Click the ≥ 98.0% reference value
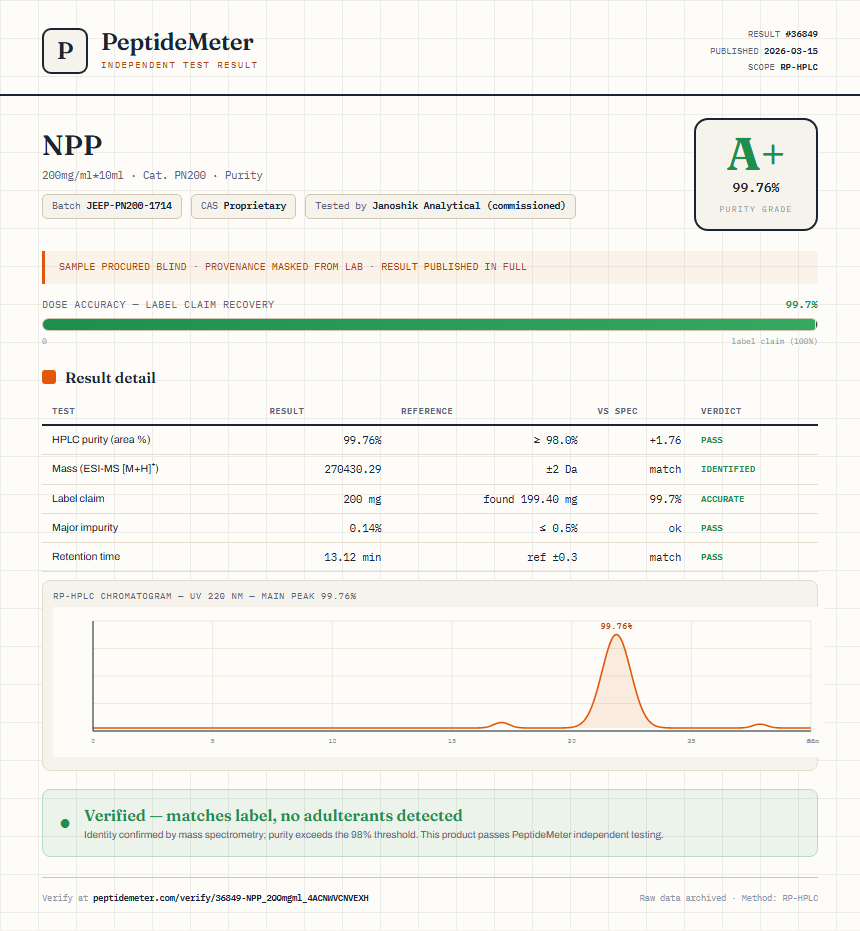Screen dimensions: 860x931 (x=555, y=440)
